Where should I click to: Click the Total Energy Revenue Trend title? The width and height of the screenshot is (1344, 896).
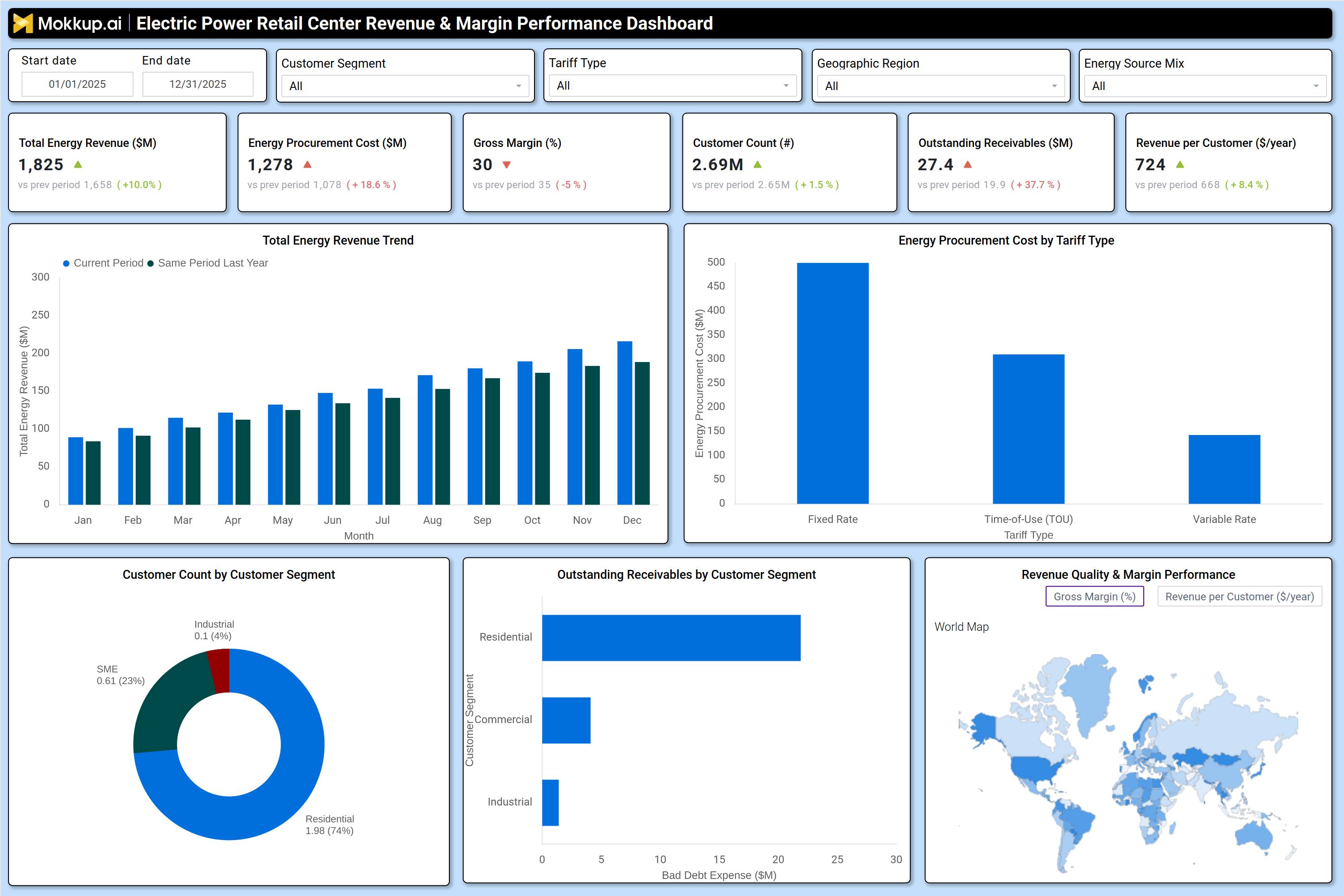click(338, 241)
